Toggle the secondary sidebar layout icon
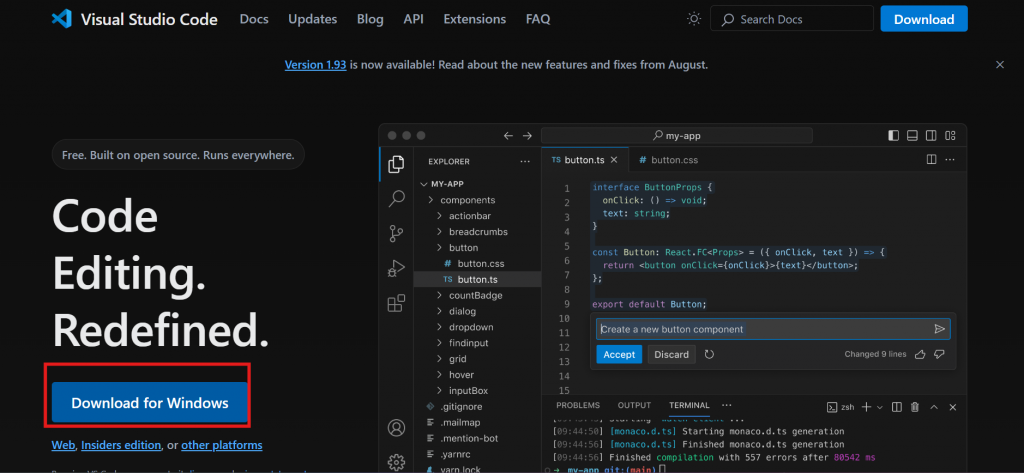Screen dimensions: 1024x473 (931, 135)
